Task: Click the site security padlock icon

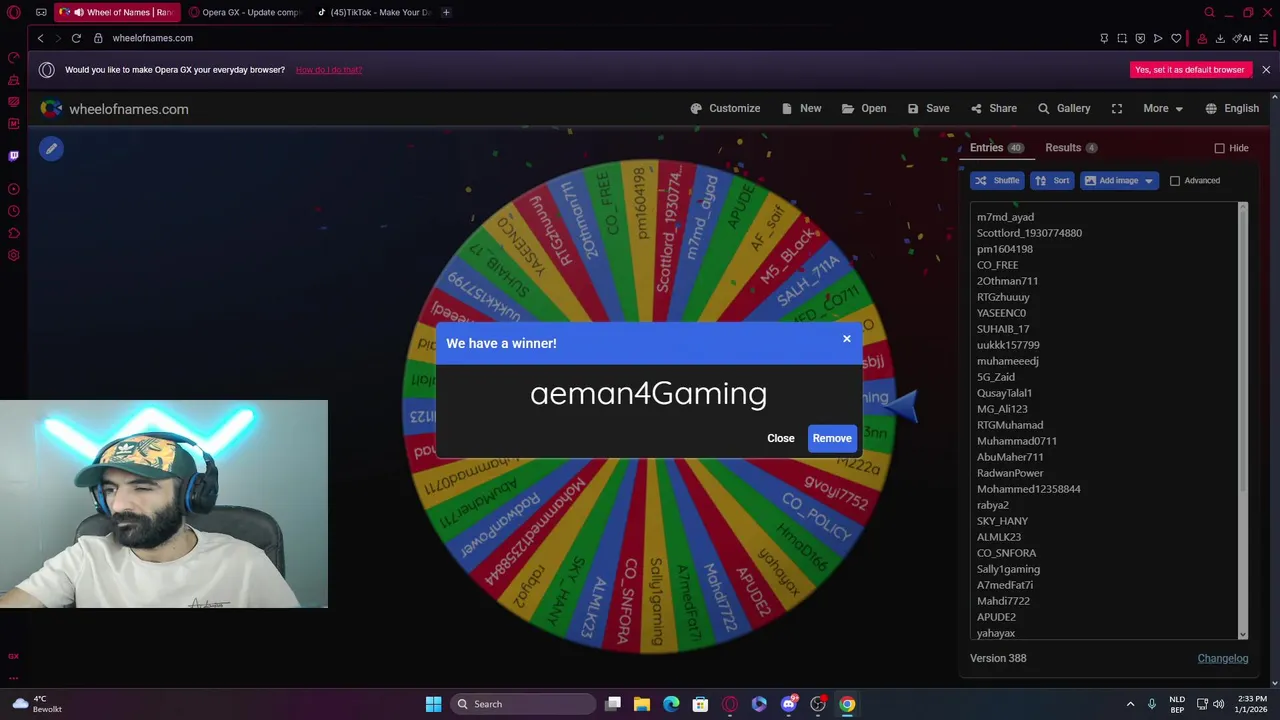Action: 98,38
